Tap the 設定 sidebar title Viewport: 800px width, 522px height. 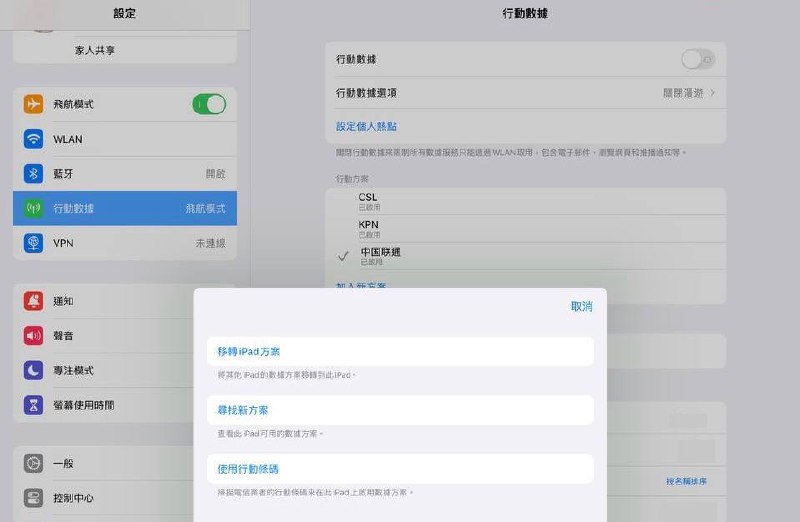click(124, 13)
